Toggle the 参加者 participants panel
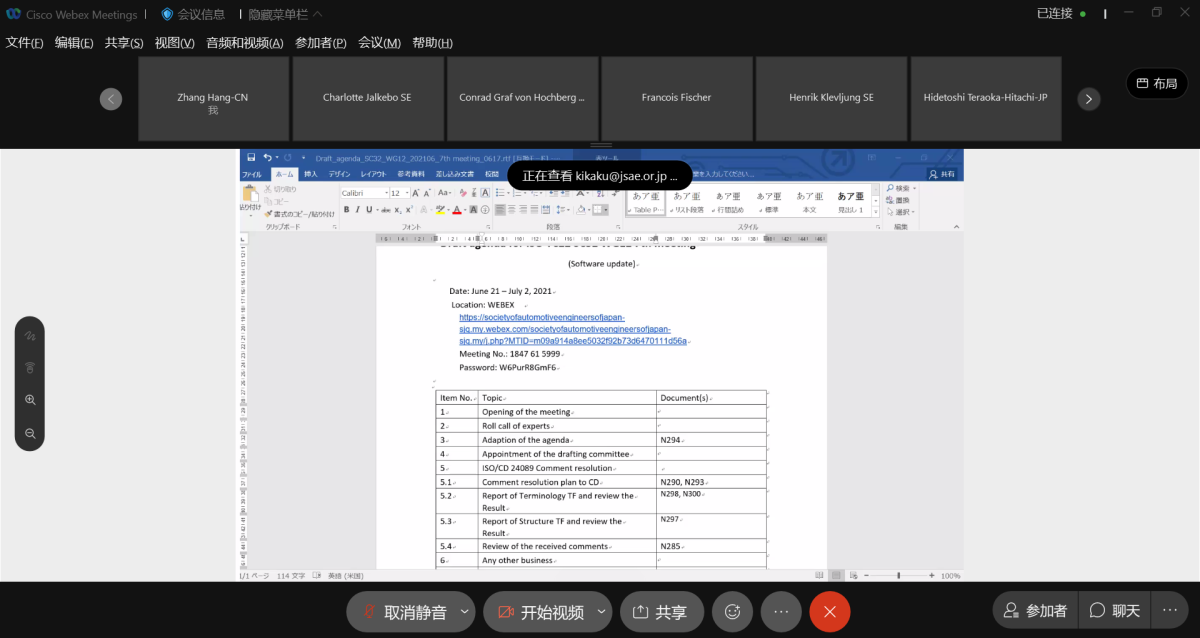Viewport: 1200px width, 638px height. pos(1035,611)
